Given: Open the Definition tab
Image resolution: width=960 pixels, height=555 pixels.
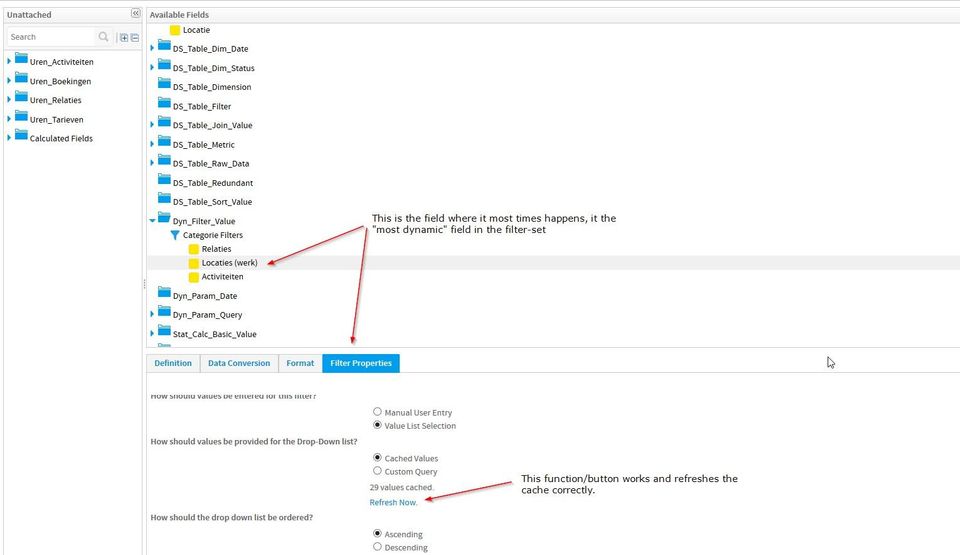Looking at the screenshot, I should click(x=173, y=363).
